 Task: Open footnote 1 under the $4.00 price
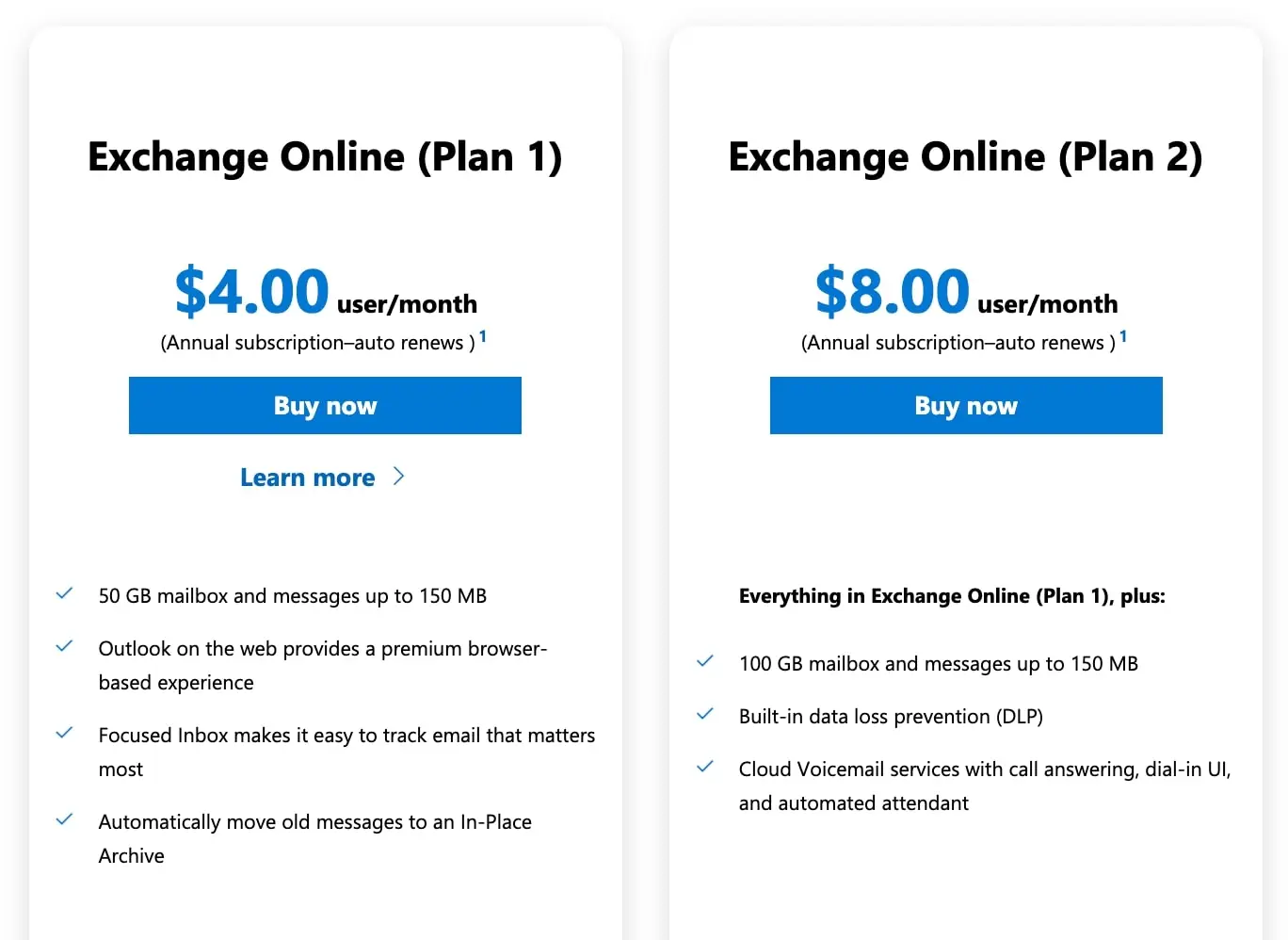[x=483, y=336]
